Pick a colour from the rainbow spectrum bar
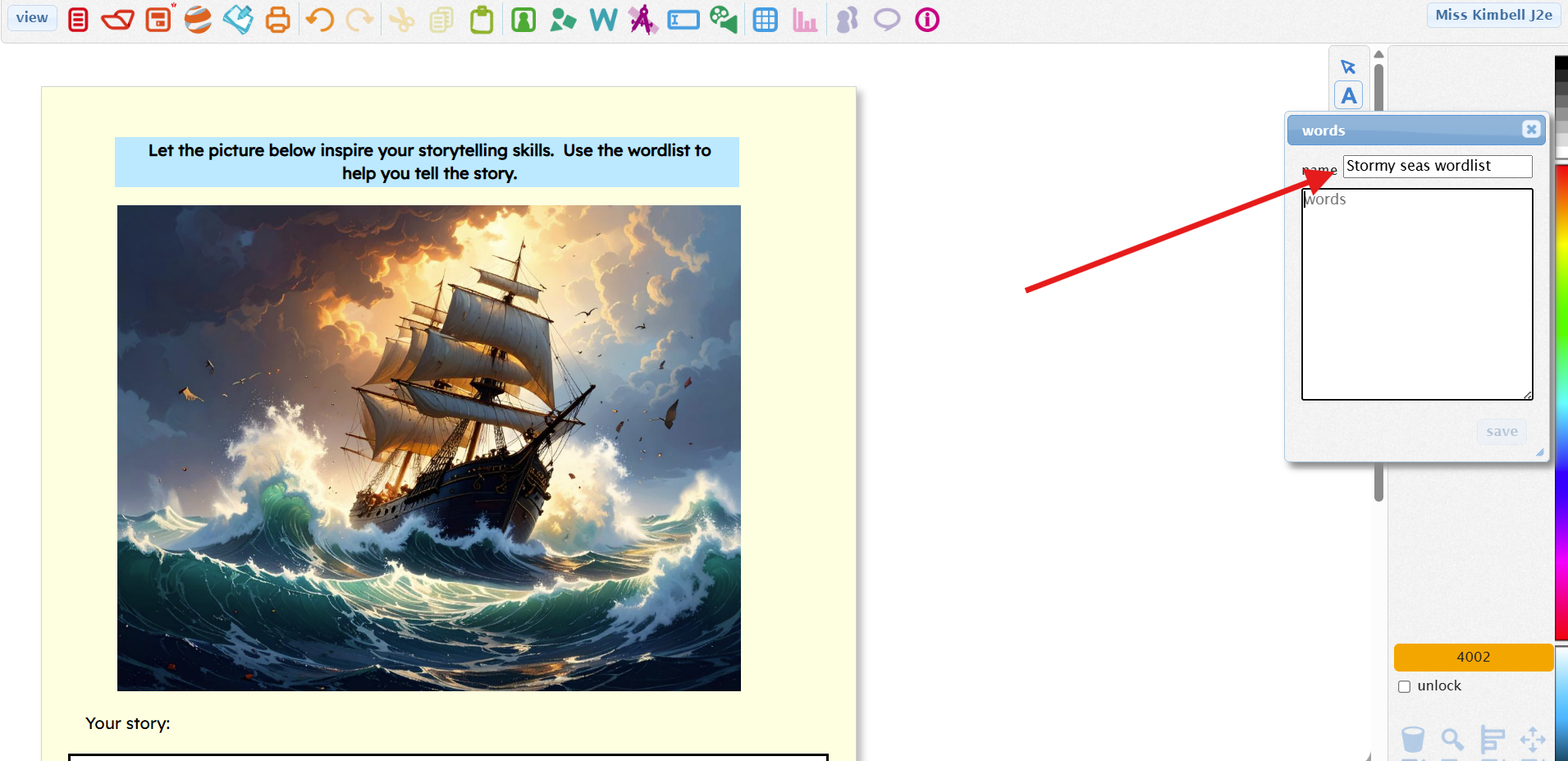Viewport: 1568px width, 761px height. point(1561,402)
